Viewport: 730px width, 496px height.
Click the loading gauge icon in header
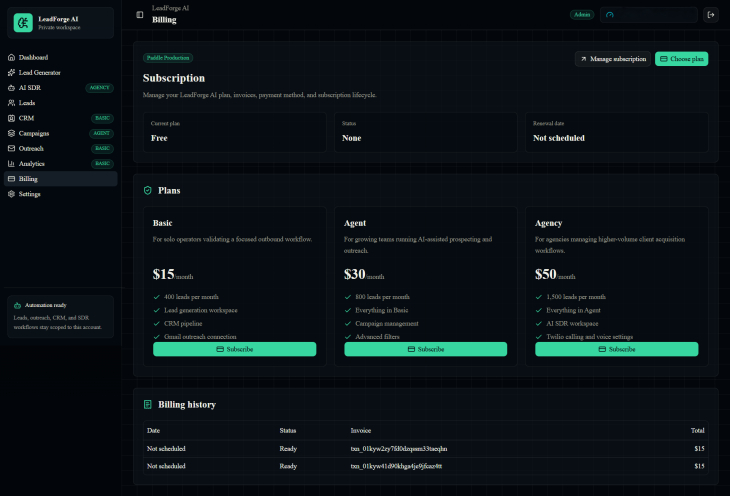[609, 15]
